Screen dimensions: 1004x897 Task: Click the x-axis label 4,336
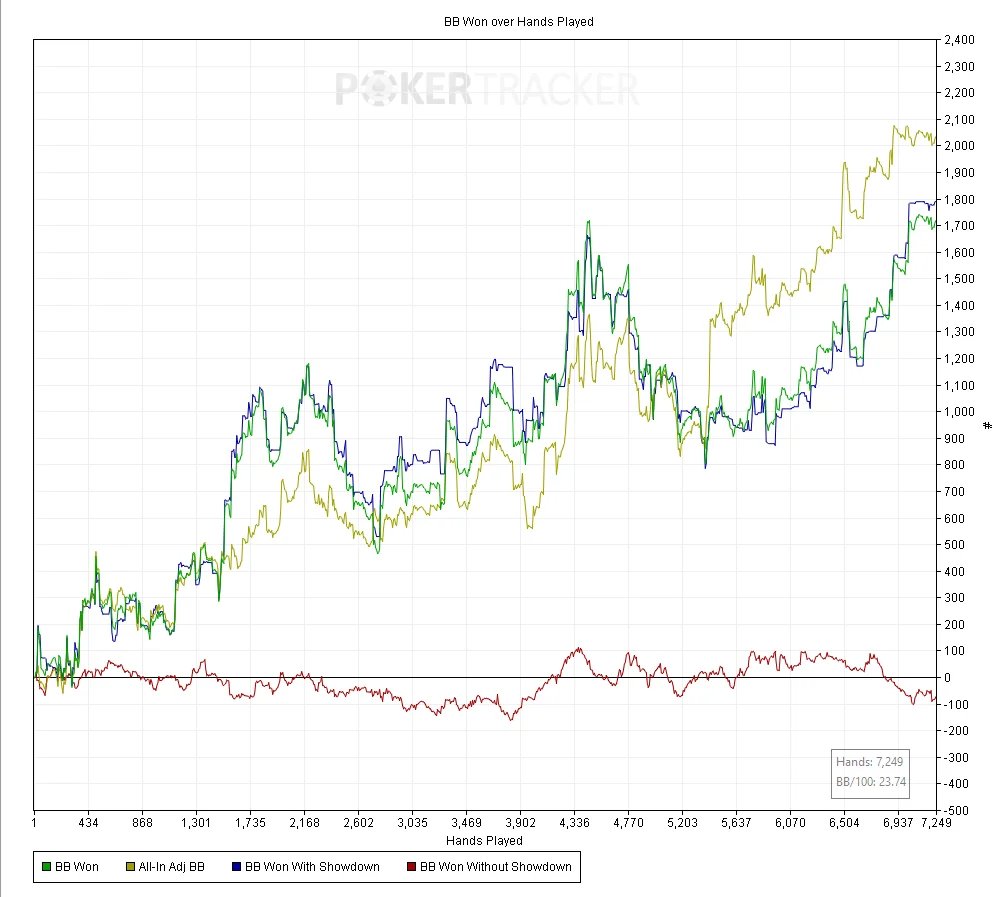[x=574, y=823]
